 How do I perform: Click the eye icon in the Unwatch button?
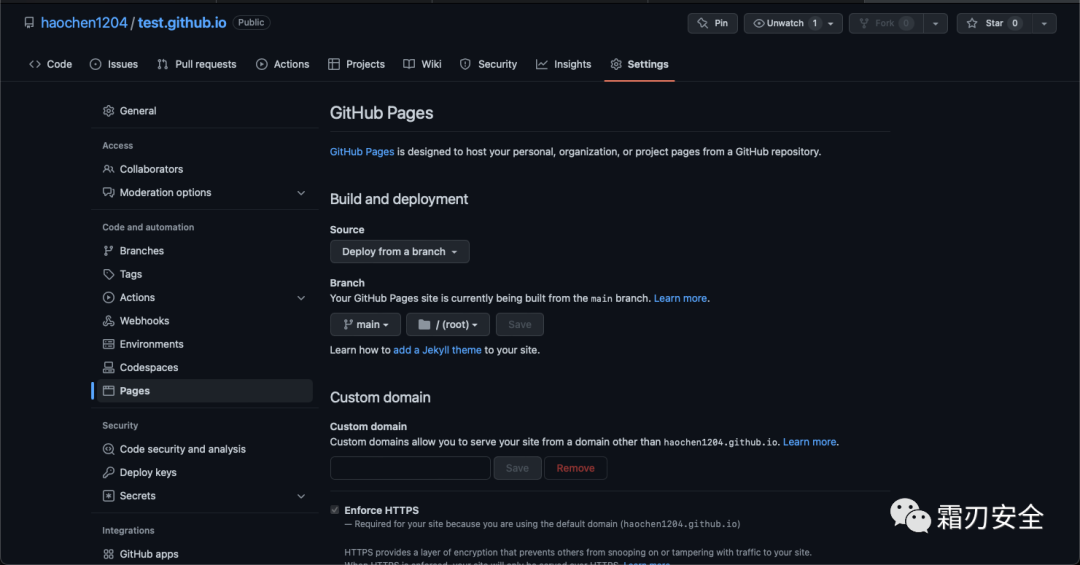(758, 23)
